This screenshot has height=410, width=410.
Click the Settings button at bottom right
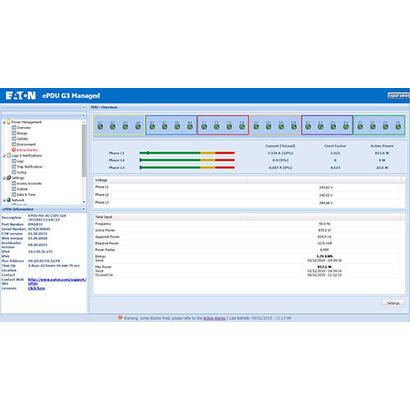click(x=393, y=303)
